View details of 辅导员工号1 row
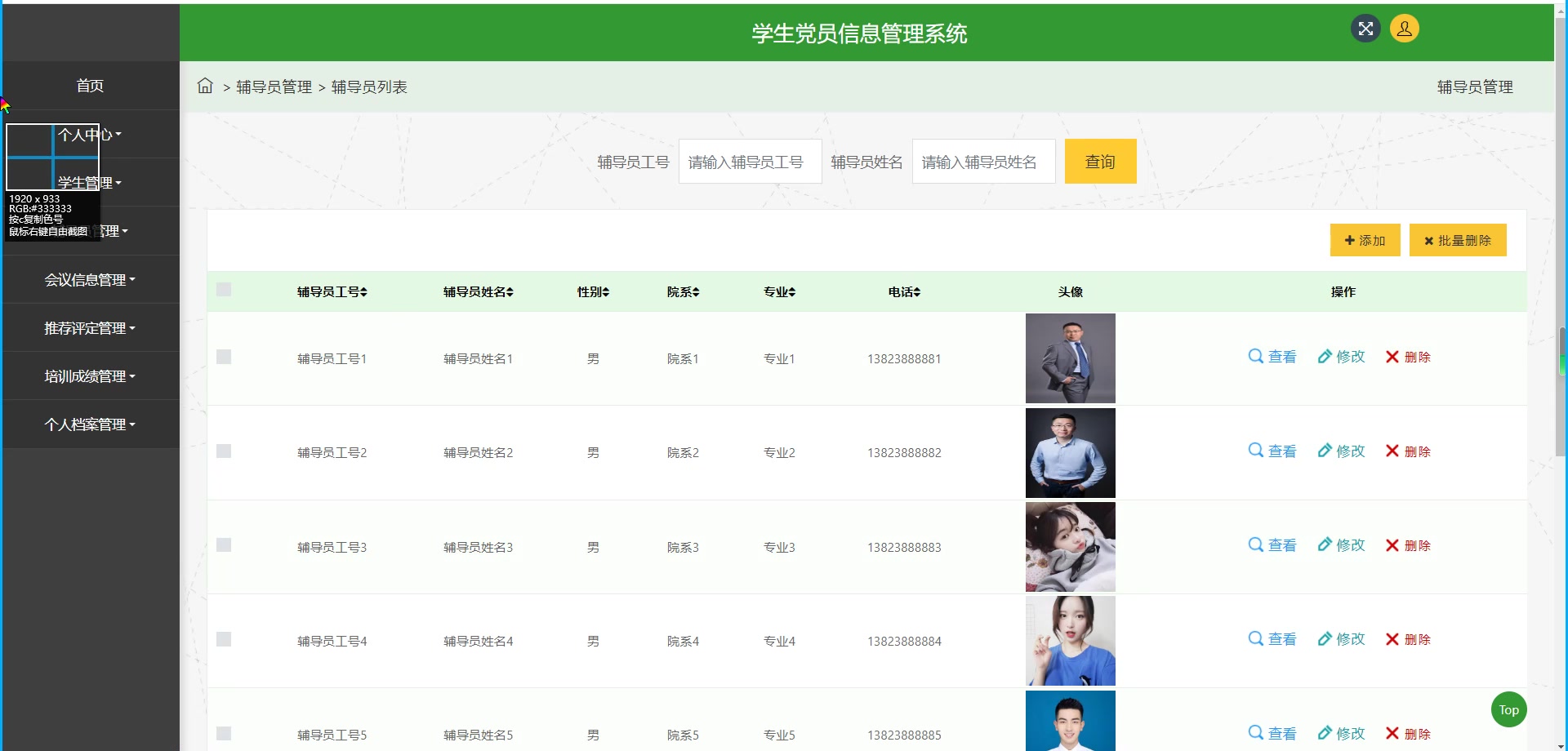 [1272, 357]
